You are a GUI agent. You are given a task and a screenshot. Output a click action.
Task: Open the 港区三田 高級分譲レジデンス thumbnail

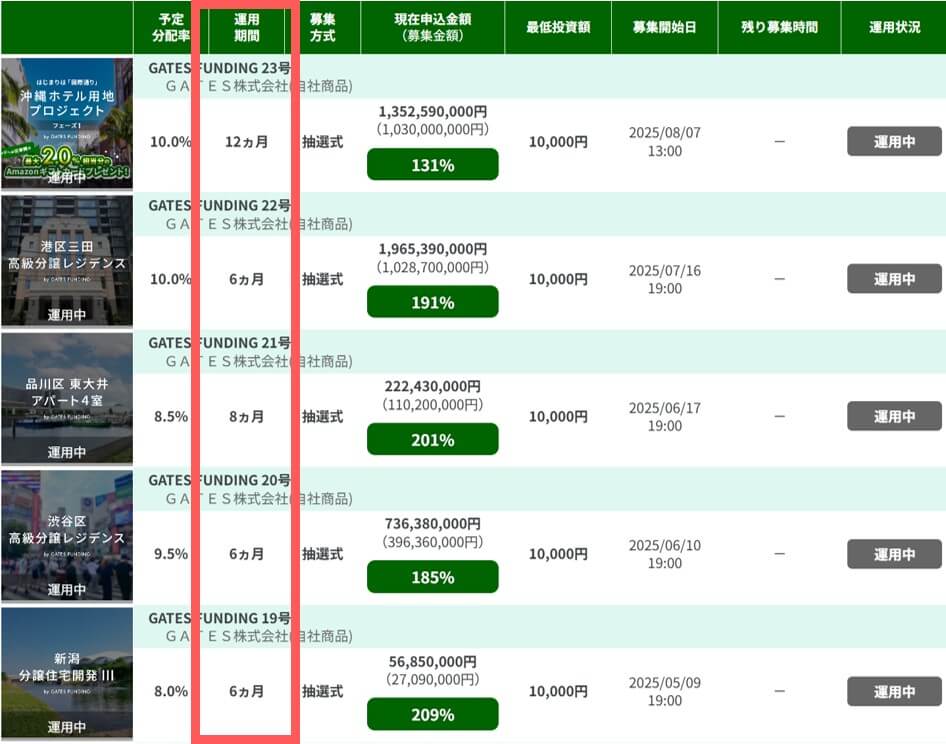67,260
